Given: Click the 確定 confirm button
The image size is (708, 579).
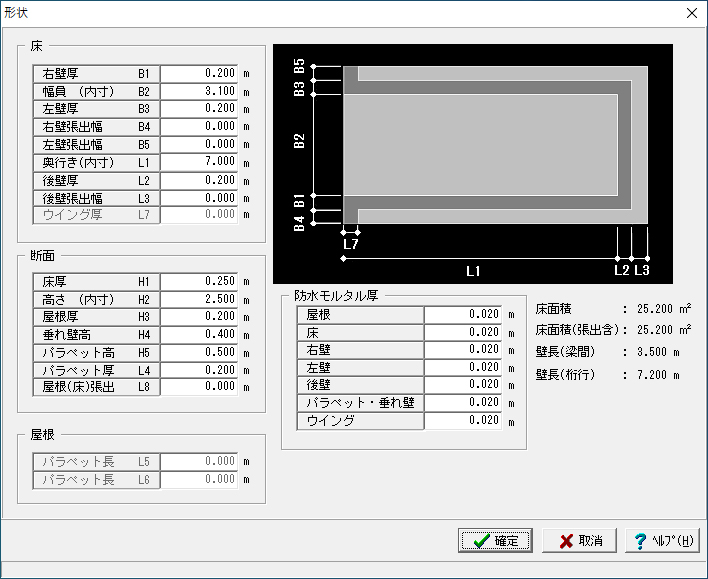Looking at the screenshot, I should (x=495, y=540).
